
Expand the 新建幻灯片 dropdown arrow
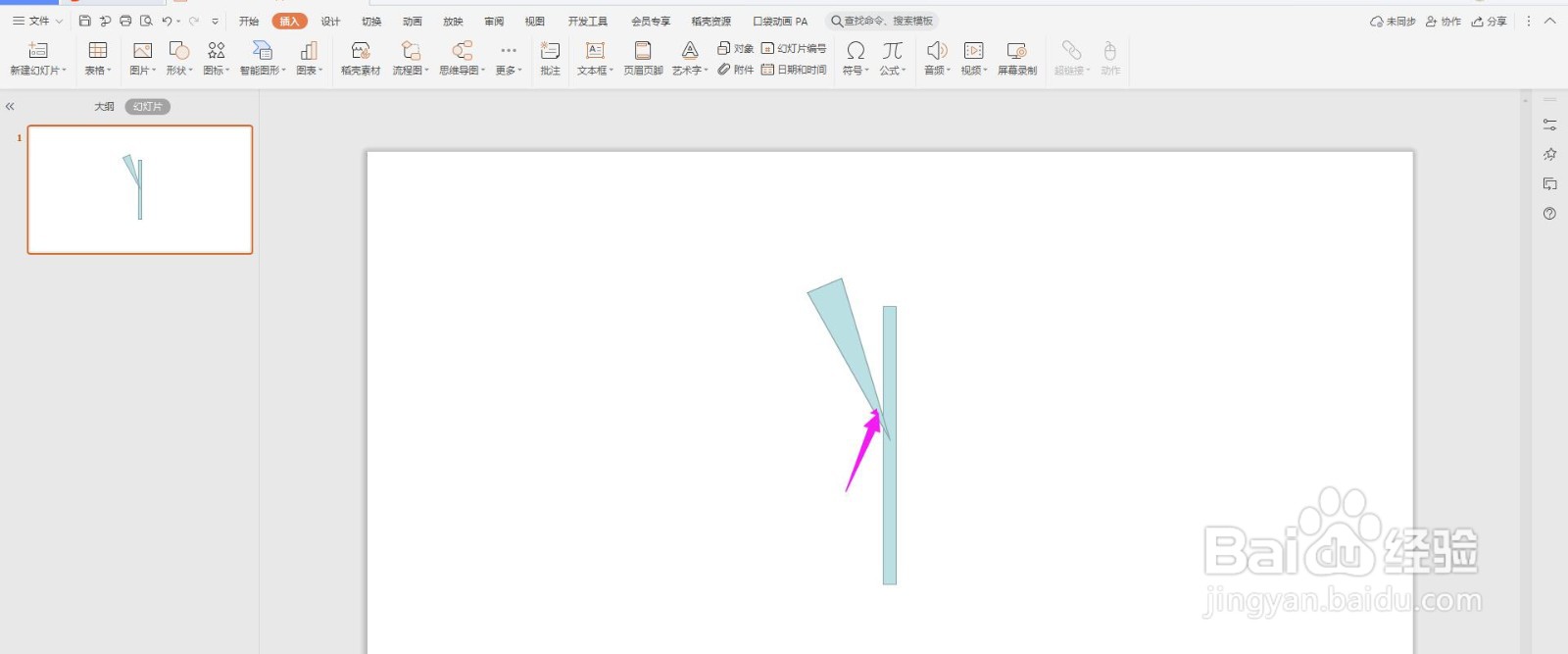(64, 71)
